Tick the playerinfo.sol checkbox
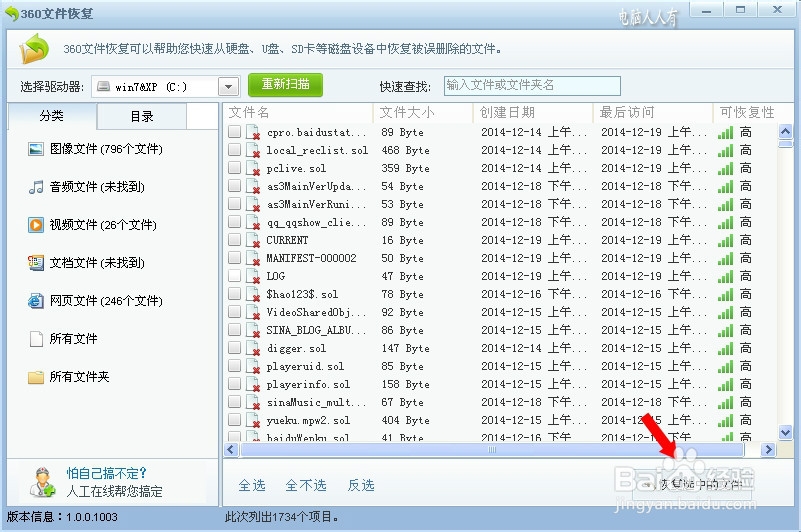801x532 pixels. (x=234, y=384)
